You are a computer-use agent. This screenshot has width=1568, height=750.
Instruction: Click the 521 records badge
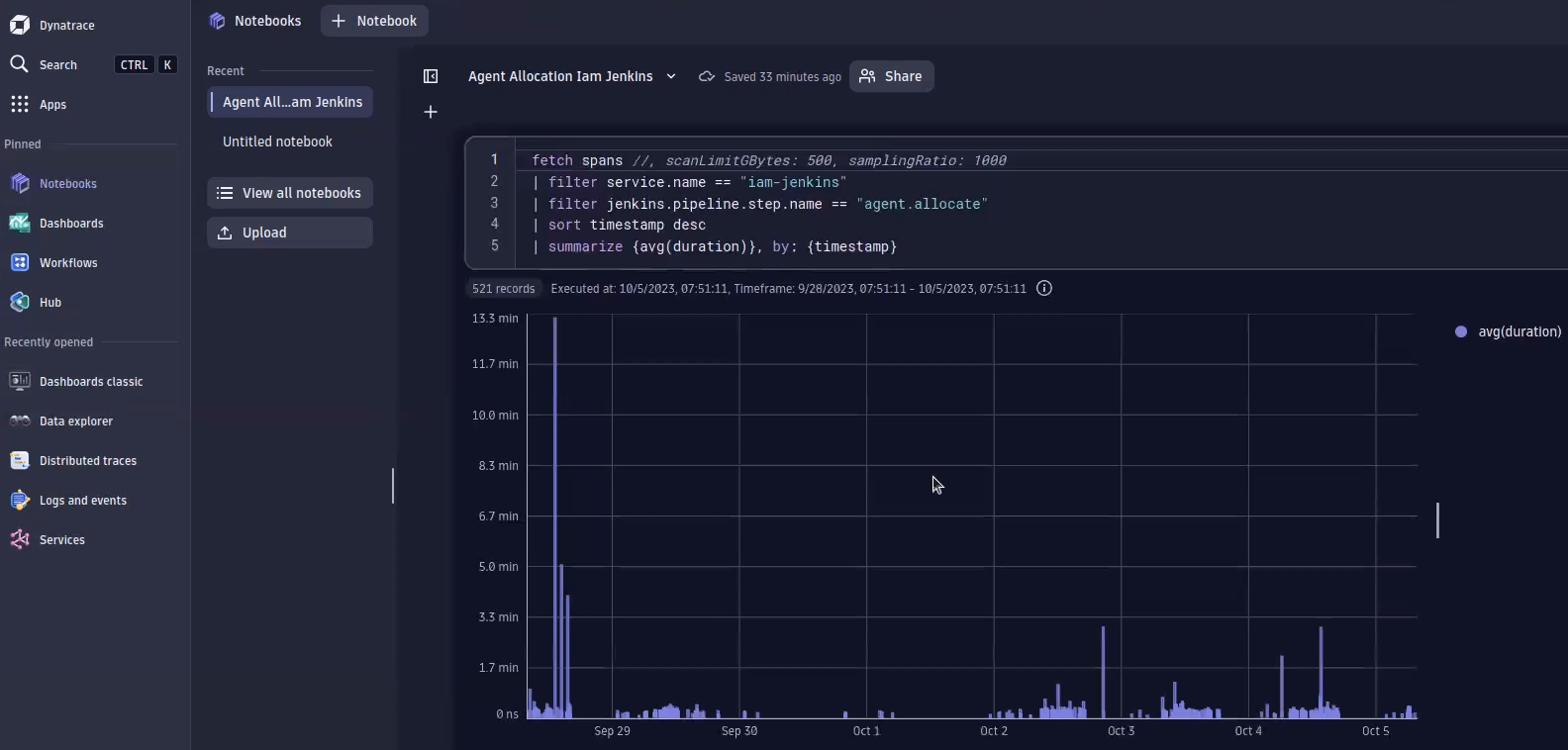coord(503,288)
